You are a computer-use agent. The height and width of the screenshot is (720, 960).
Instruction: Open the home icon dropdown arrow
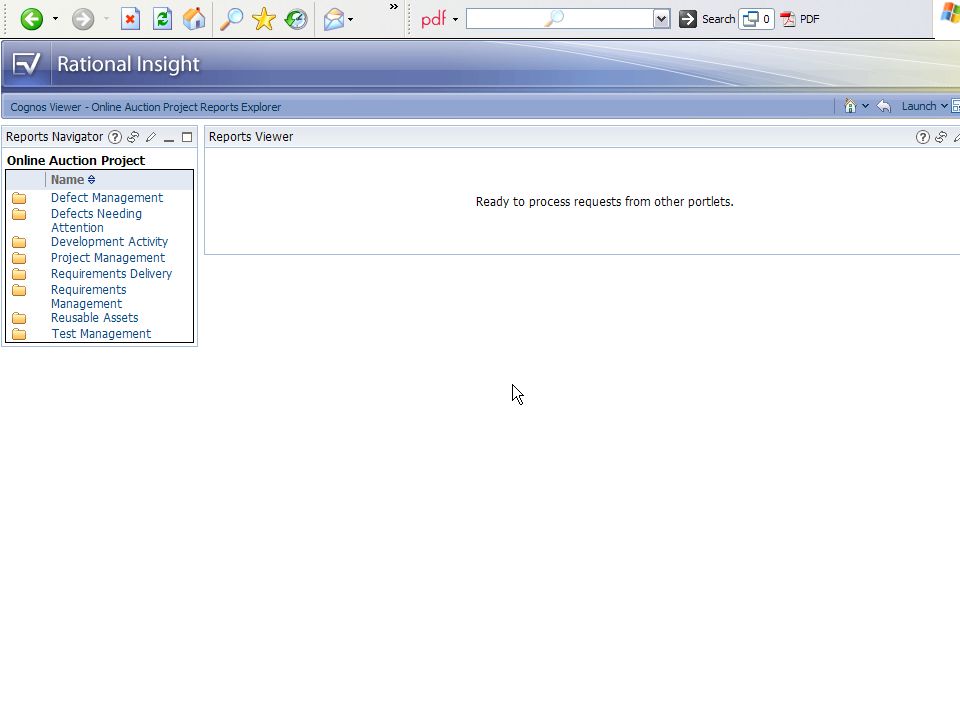click(865, 106)
